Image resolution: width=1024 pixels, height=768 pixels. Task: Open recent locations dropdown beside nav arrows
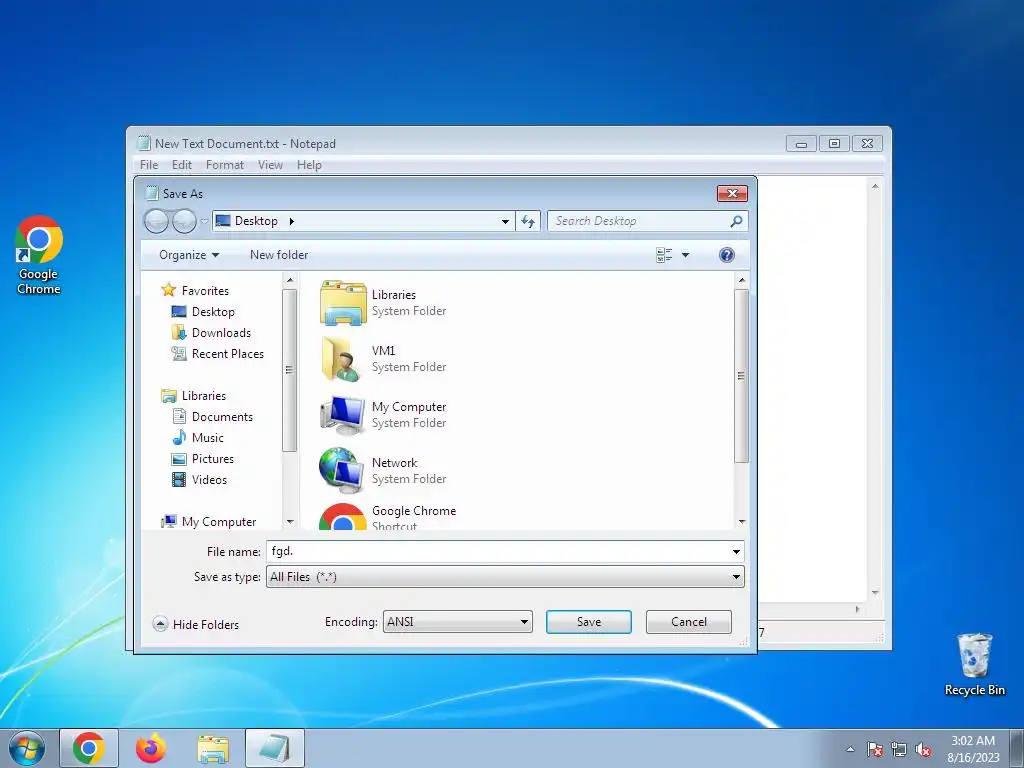tap(204, 221)
